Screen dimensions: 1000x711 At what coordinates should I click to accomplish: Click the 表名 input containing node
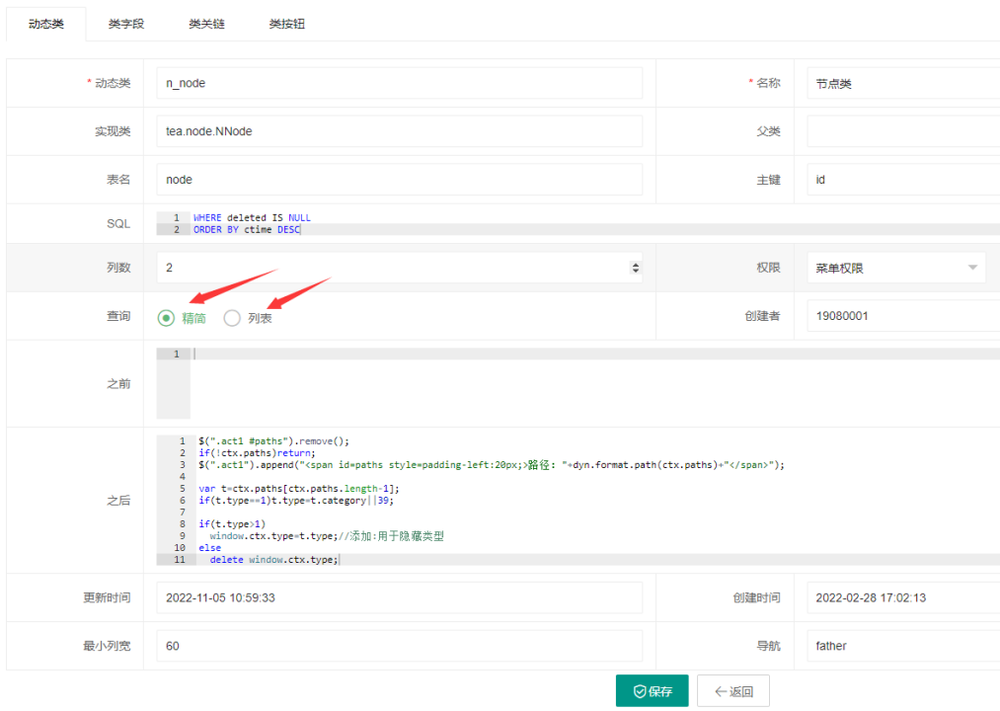tap(399, 180)
